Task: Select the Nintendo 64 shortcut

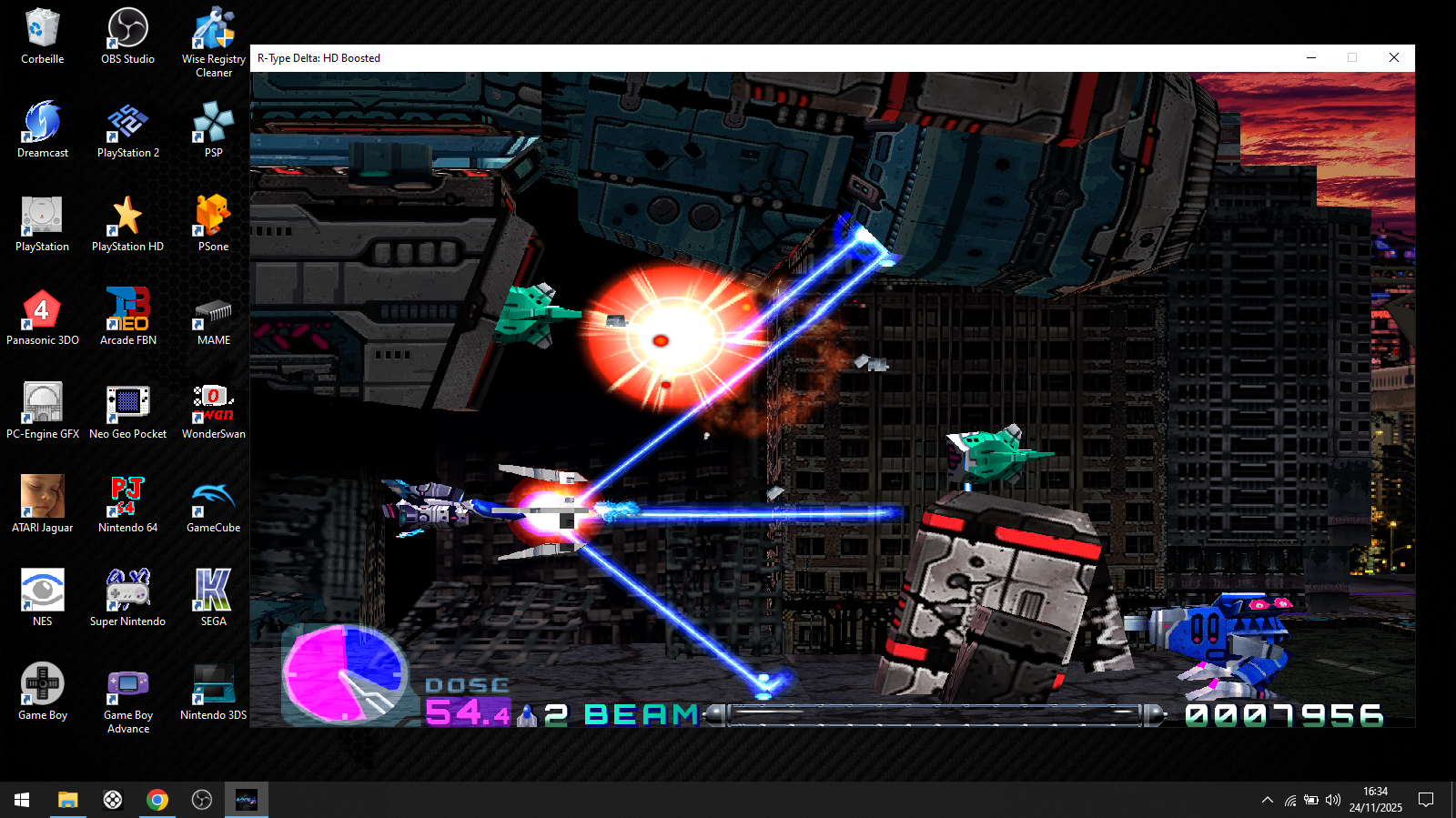Action: coord(127,504)
